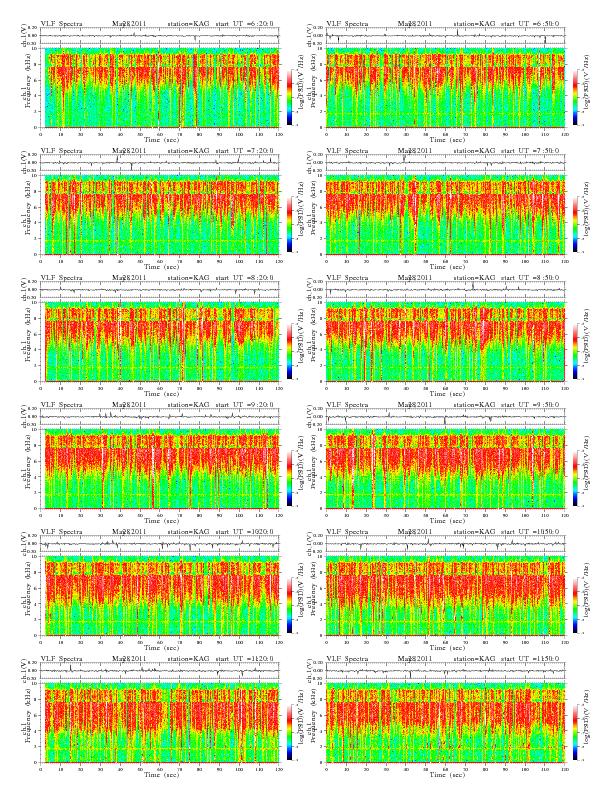Click the PSD color bar of the 9:20:0 panel
Image resolution: width=612 pixels, height=792 pixels.
pyautogui.click(x=289, y=478)
